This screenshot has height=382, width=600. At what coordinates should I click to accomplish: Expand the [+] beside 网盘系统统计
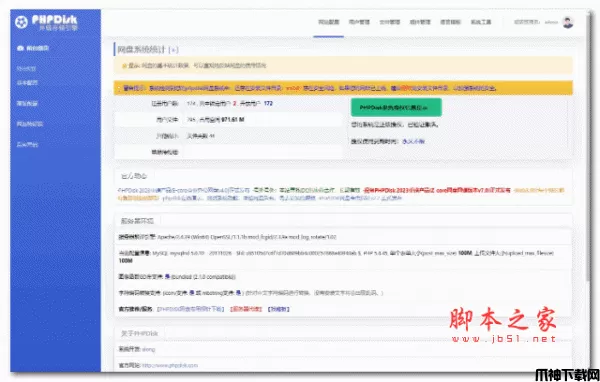173,50
